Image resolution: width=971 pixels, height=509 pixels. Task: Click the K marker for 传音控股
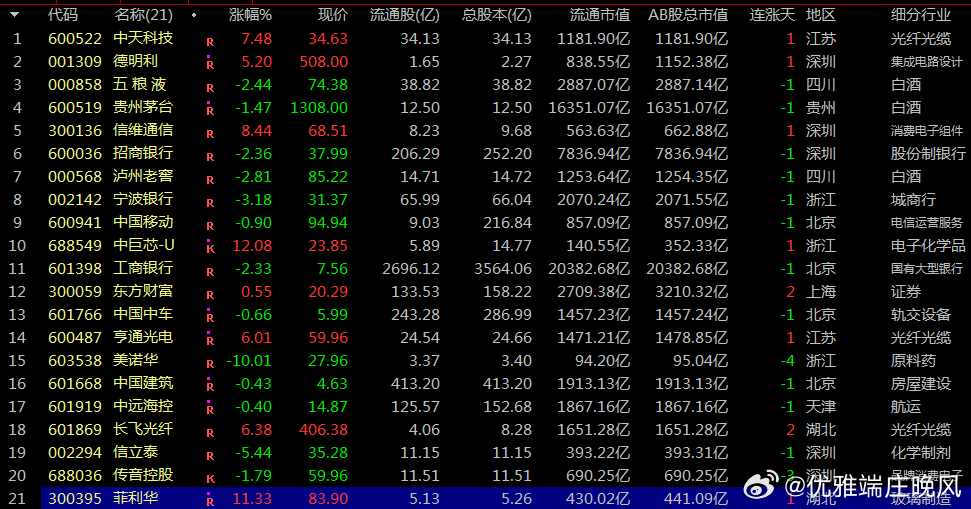(210, 479)
